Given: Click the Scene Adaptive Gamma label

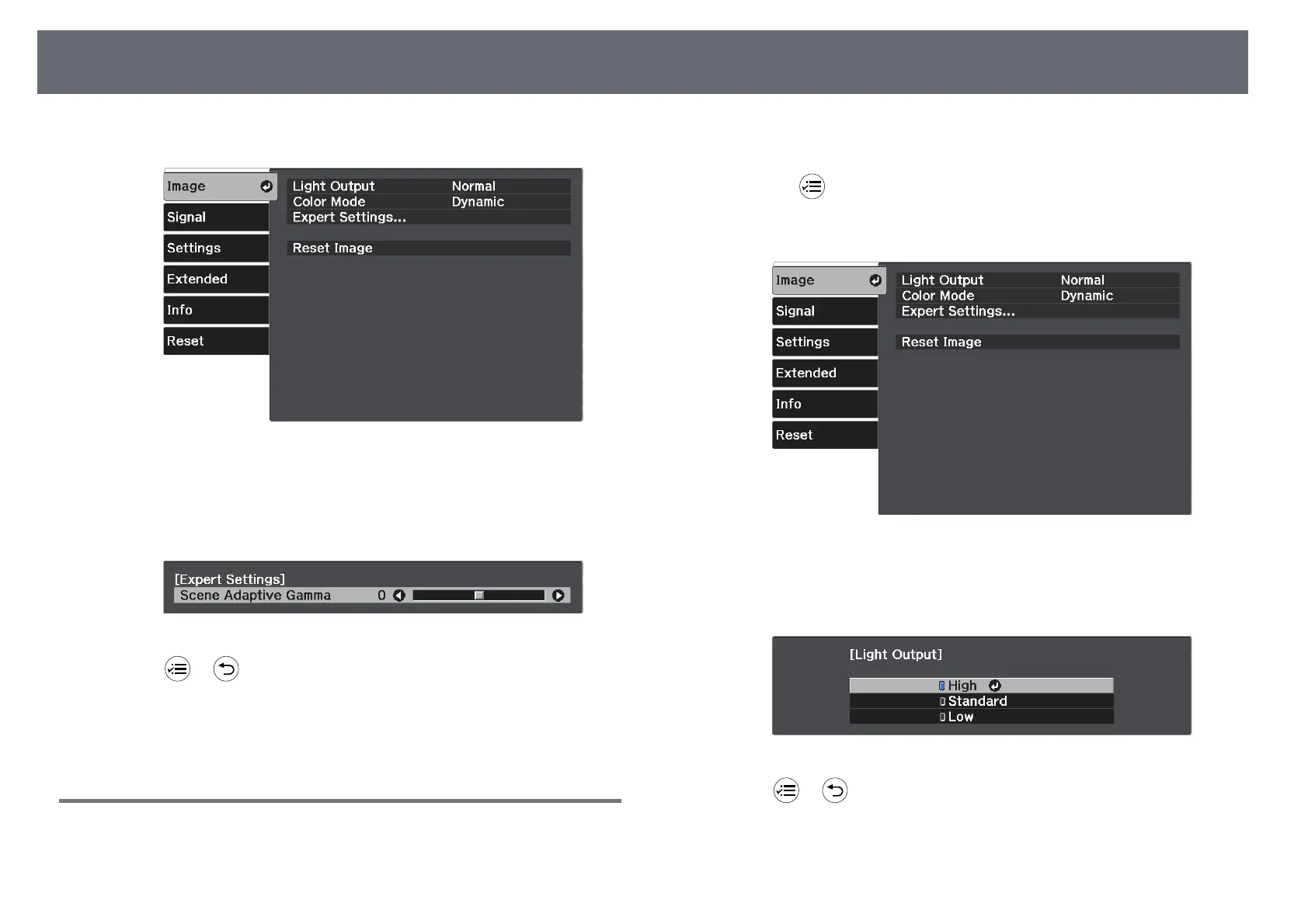Looking at the screenshot, I should 256,596.
